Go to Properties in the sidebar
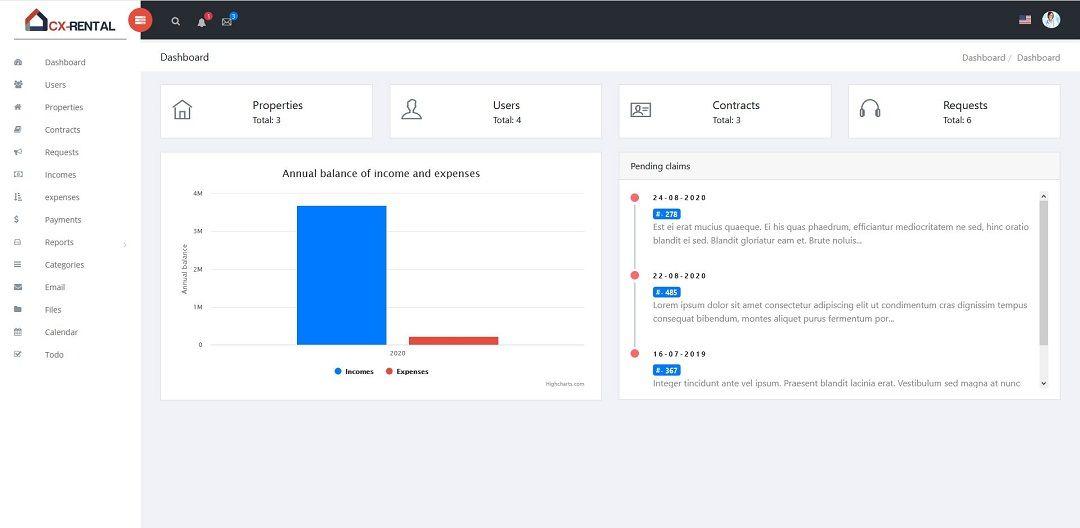Image resolution: width=1080 pixels, height=528 pixels. click(64, 107)
